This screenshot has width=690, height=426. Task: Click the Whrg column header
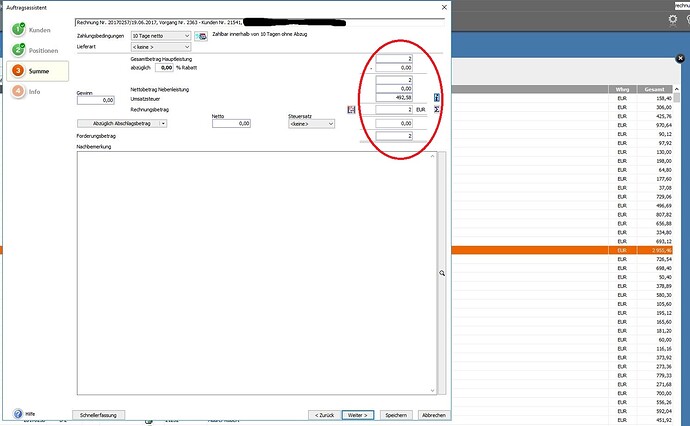click(622, 89)
